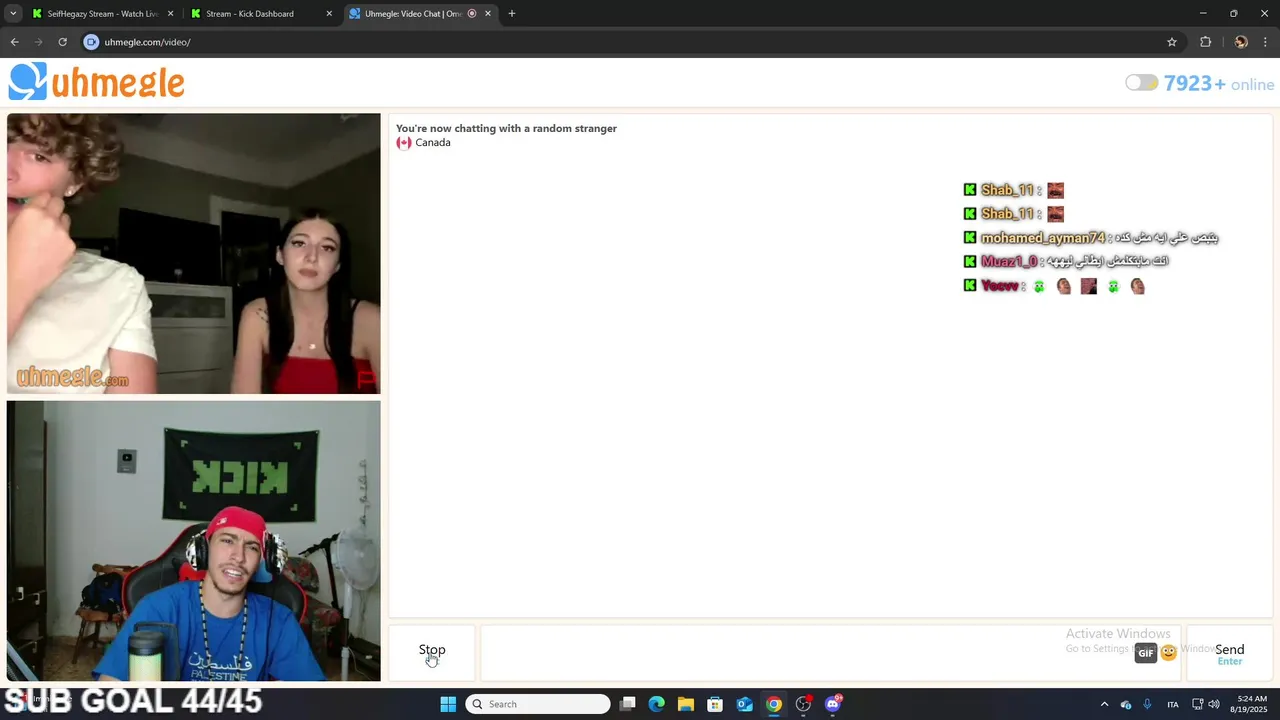Click Shab_11's first chat message
This screenshot has height=720, width=1280.
point(1014,190)
